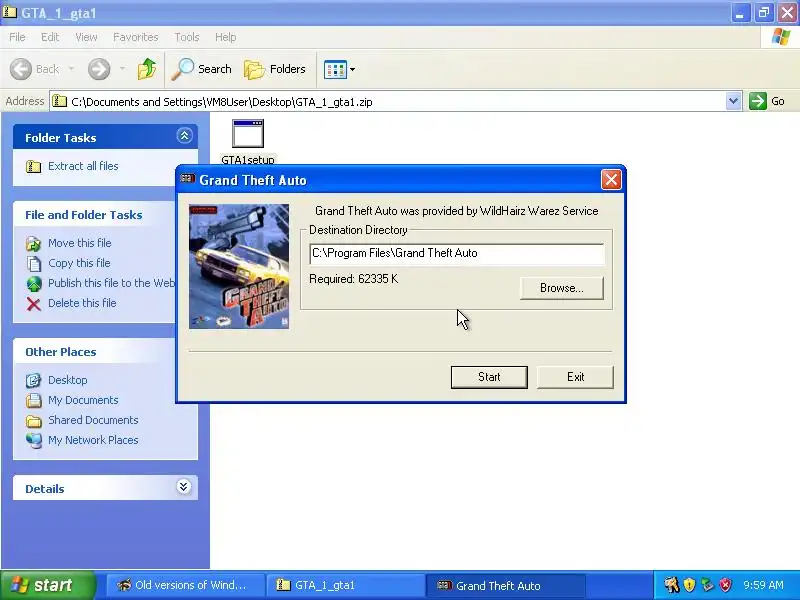Click the Up folder icon
800x600 pixels.
tap(147, 69)
